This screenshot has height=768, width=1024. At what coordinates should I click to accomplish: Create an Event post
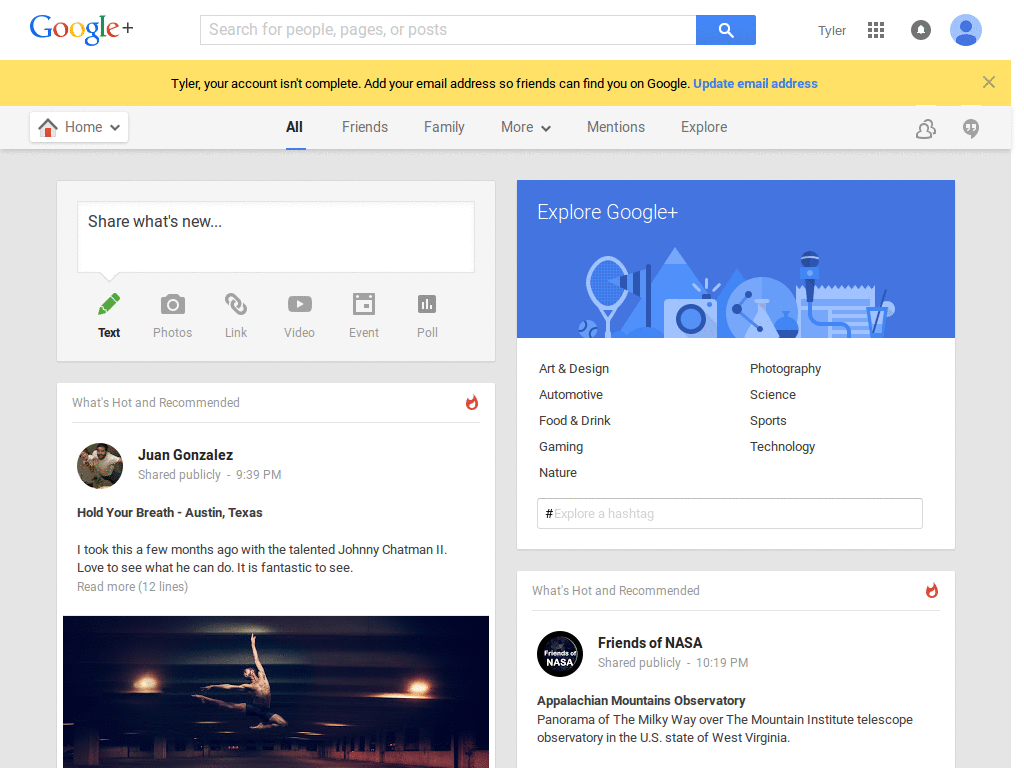pos(364,316)
